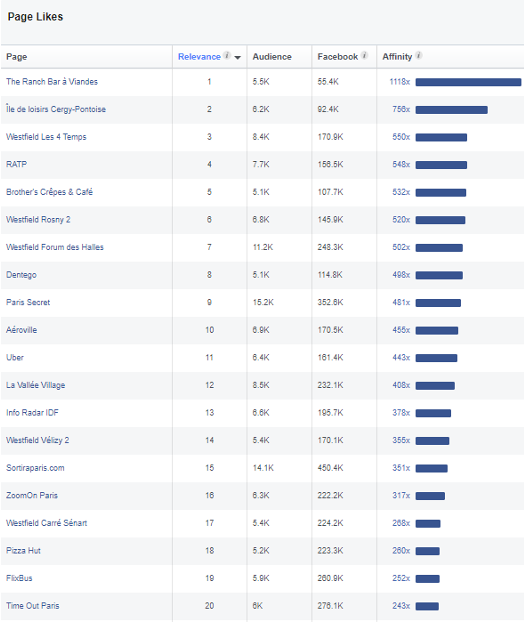Open Île de loisirs Cergy-Pontoise link
The height and width of the screenshot is (622, 524).
(56, 109)
